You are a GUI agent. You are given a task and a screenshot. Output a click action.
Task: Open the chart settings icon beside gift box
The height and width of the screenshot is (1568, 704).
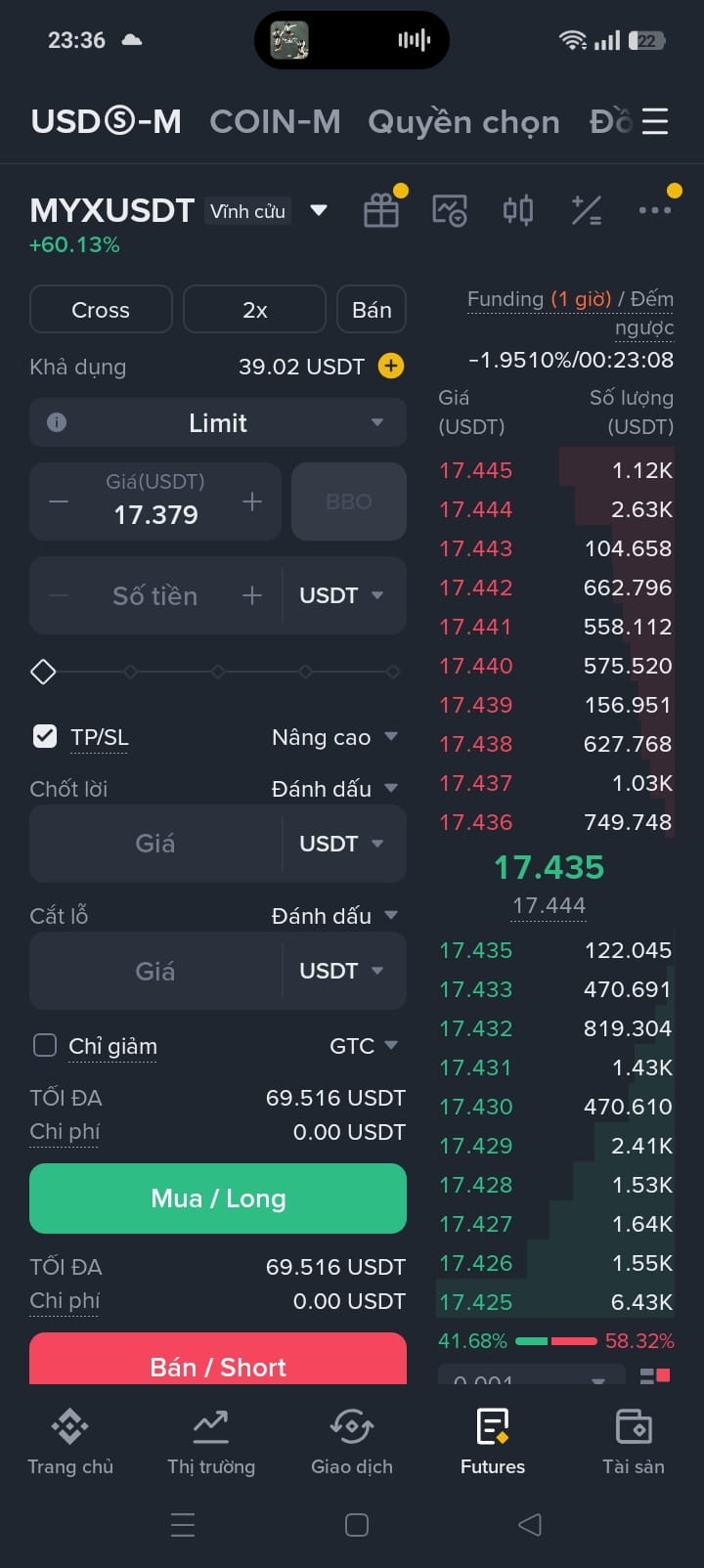point(450,210)
